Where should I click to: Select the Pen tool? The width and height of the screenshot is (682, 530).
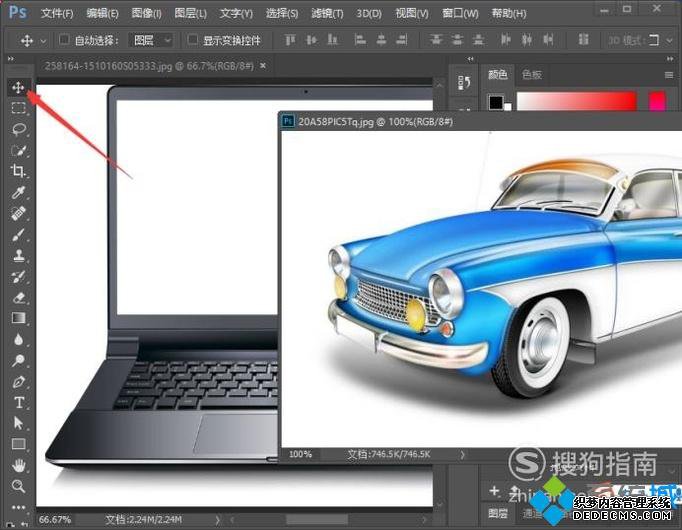(x=18, y=382)
